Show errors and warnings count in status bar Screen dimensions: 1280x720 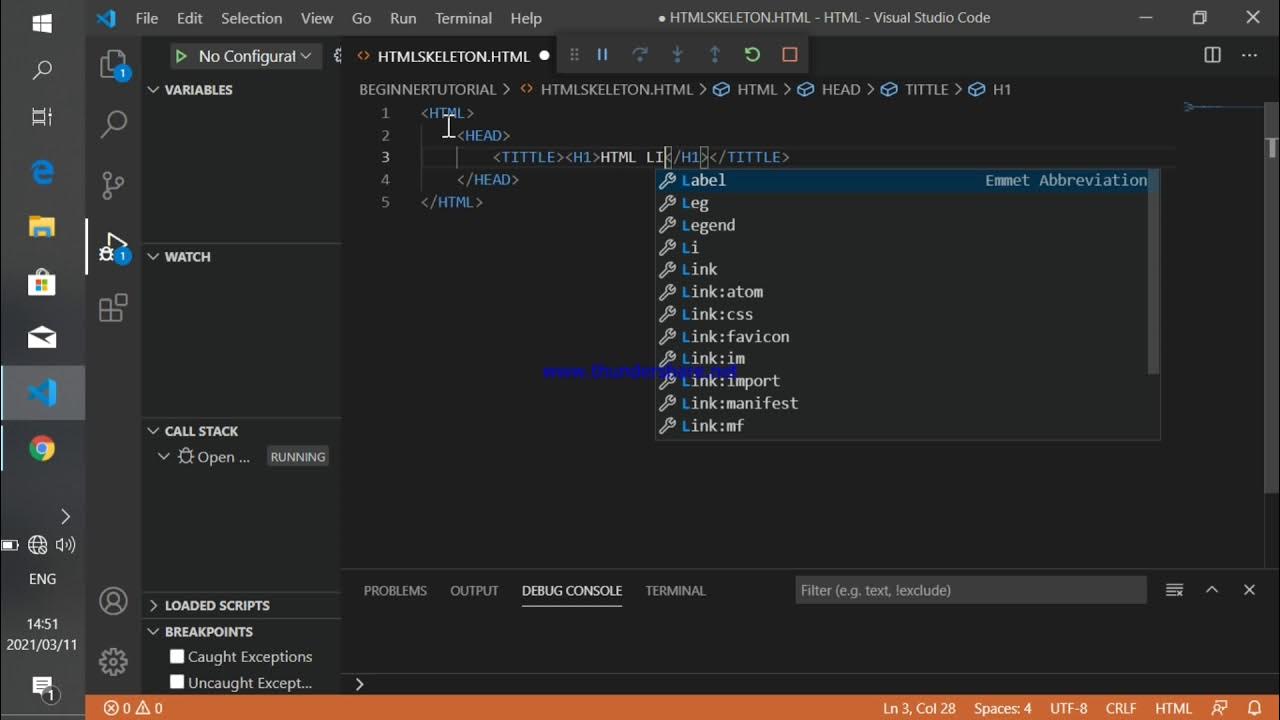133,708
